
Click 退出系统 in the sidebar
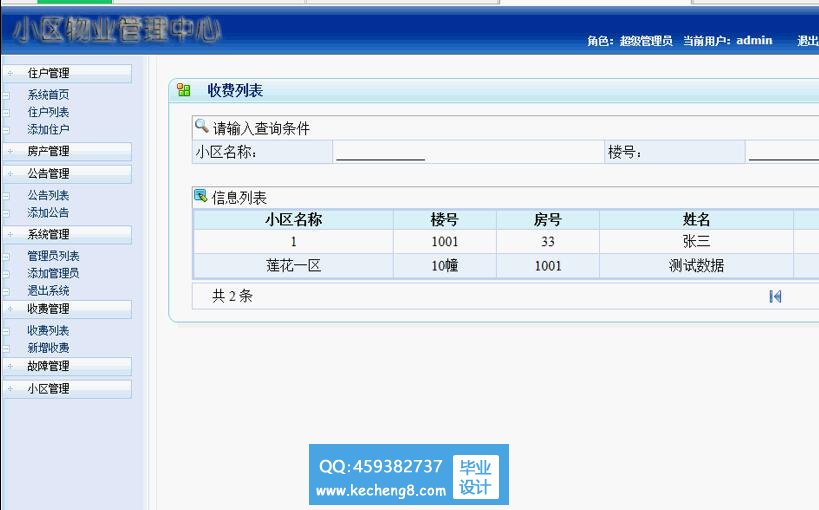[x=48, y=291]
